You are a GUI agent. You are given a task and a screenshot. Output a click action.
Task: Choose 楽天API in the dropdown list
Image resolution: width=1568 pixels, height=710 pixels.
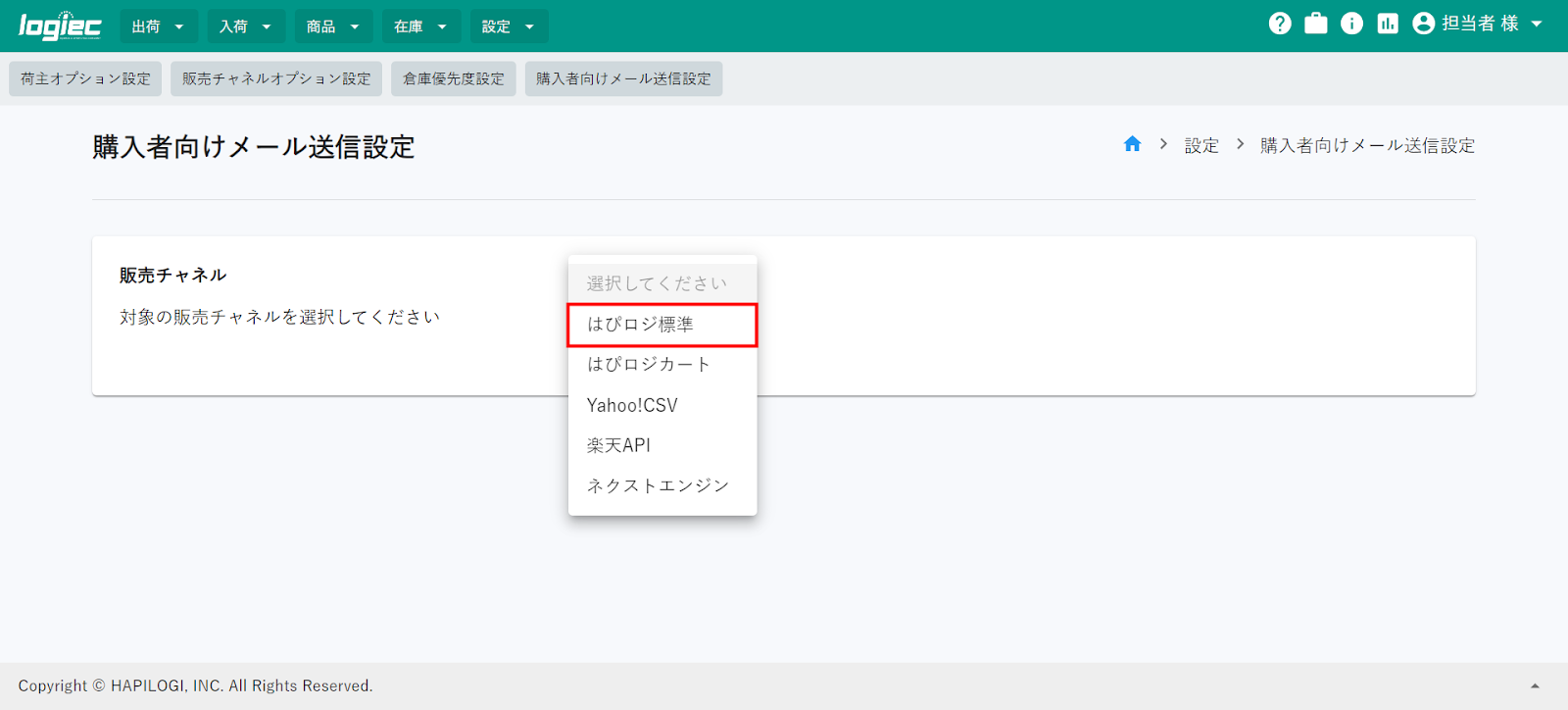click(662, 445)
